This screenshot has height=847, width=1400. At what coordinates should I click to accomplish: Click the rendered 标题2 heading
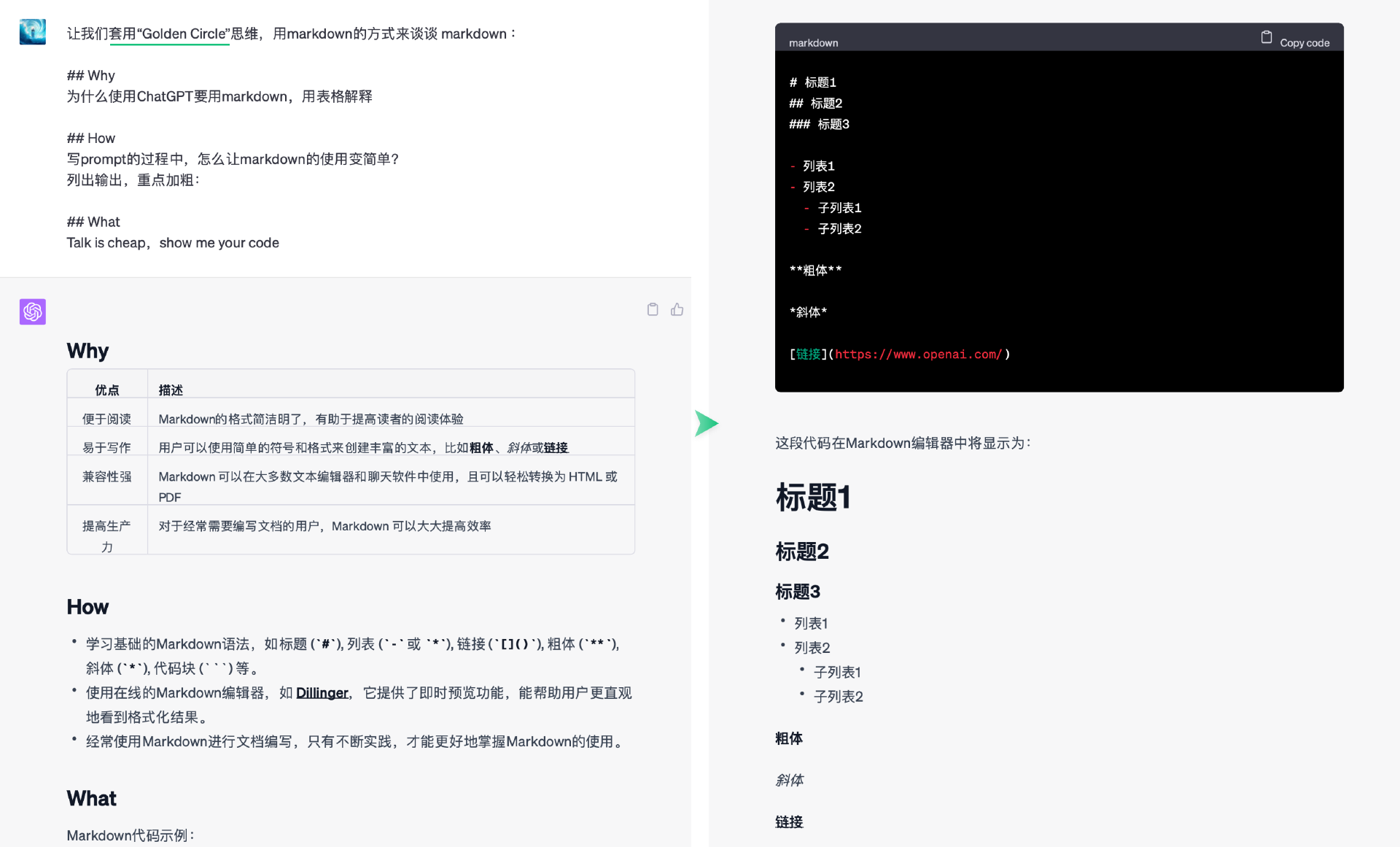click(802, 552)
